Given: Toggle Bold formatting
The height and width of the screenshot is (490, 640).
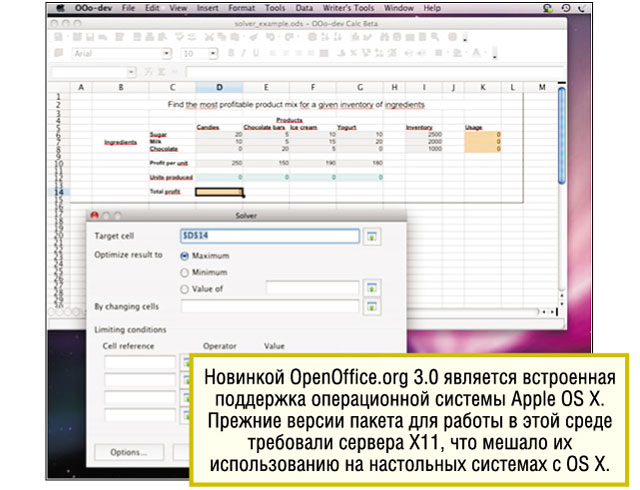Looking at the screenshot, I should [231, 53].
